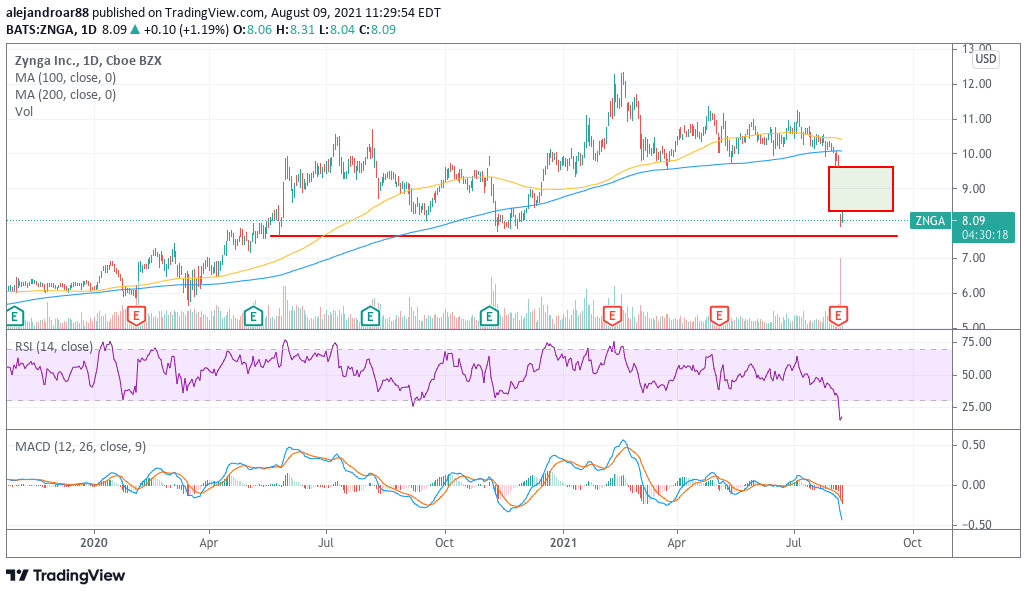Click the ZNGA symbol price tag

(930, 221)
